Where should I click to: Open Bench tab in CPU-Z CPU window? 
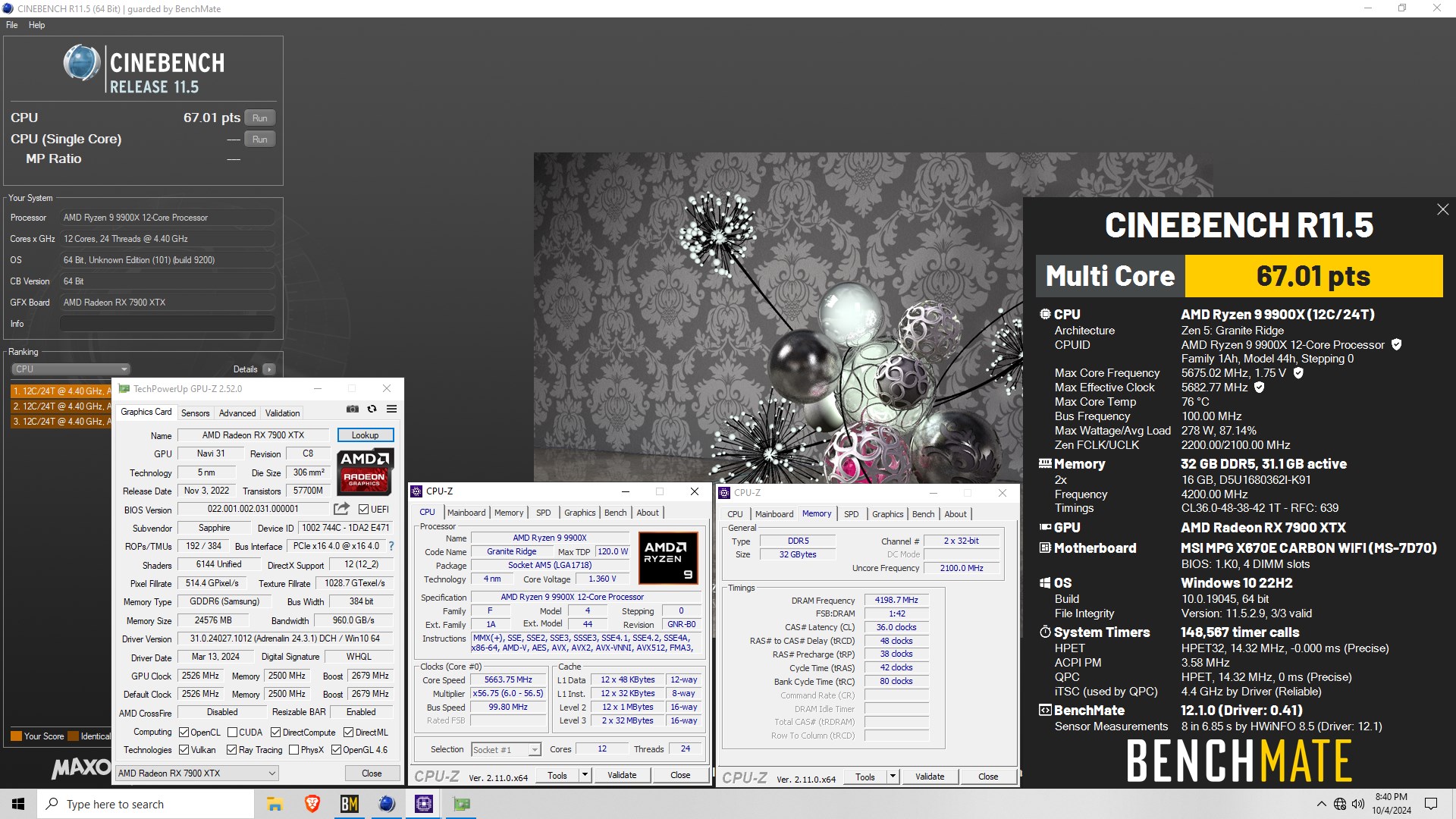point(615,513)
